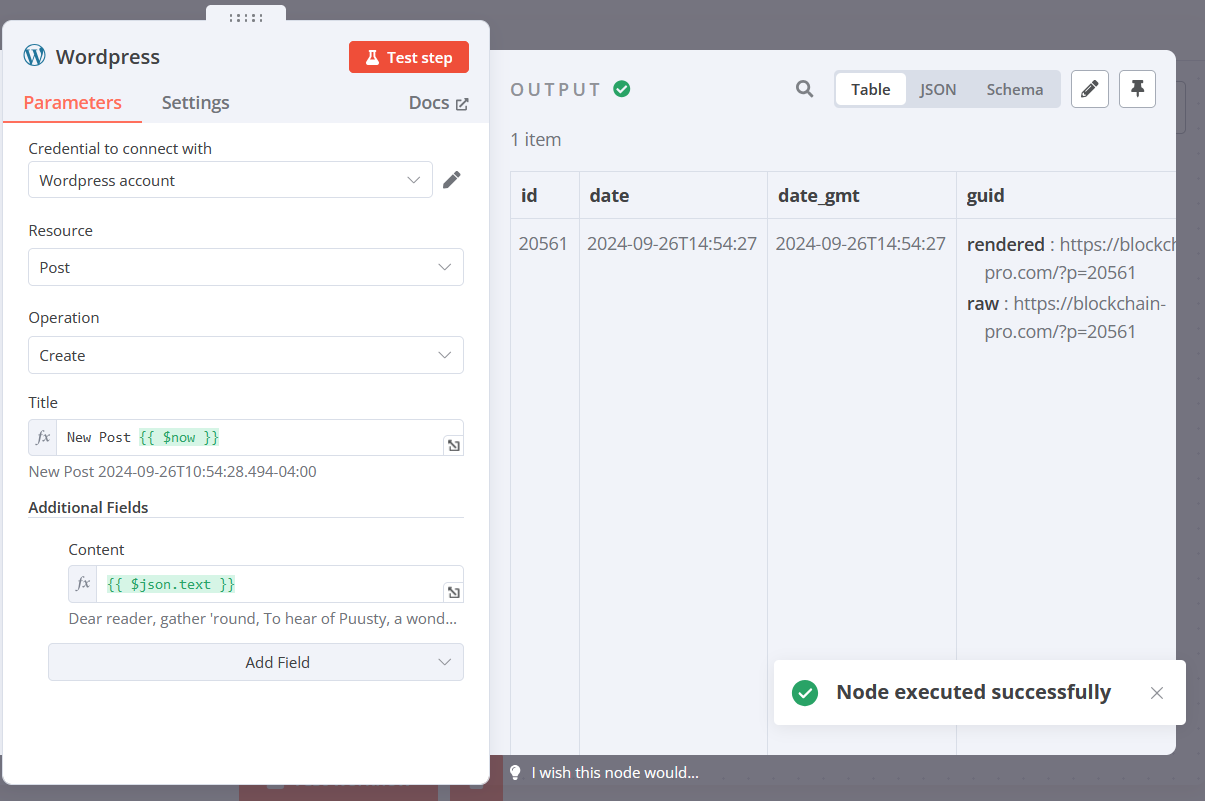
Task: Click the Content preview 'Dear reader, gather 'round' text
Action: coord(263,618)
